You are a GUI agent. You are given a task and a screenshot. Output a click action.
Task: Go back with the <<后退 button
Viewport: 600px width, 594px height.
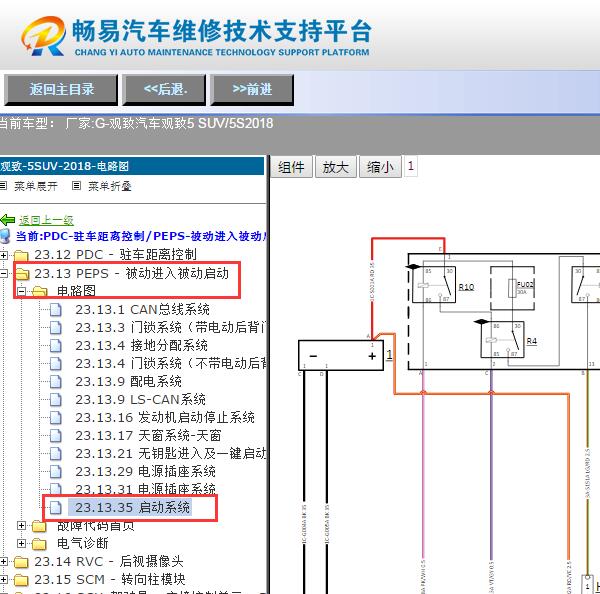click(x=164, y=90)
